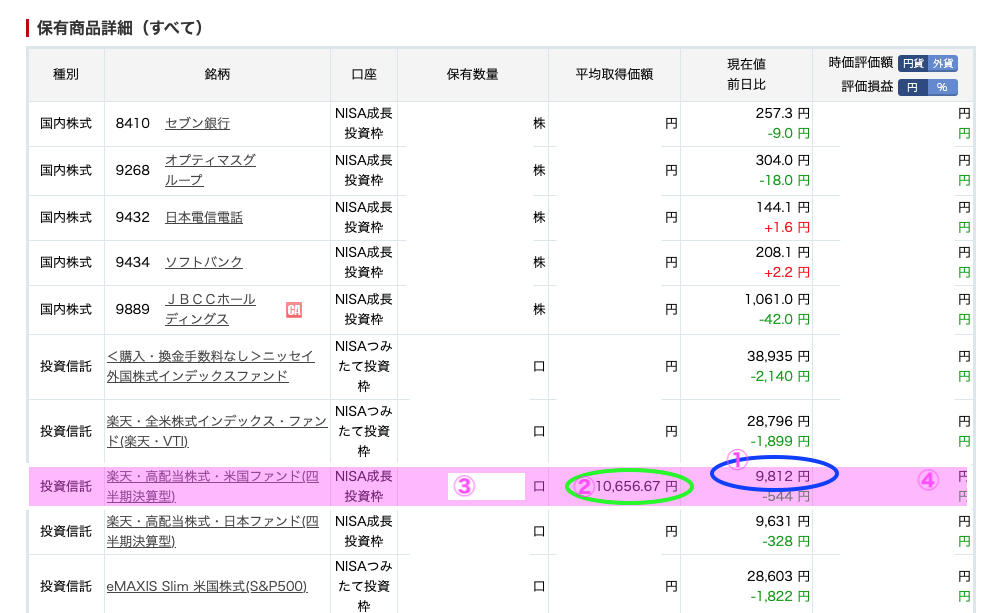
Task: Click the 保有数量 column header
Action: coord(473,74)
